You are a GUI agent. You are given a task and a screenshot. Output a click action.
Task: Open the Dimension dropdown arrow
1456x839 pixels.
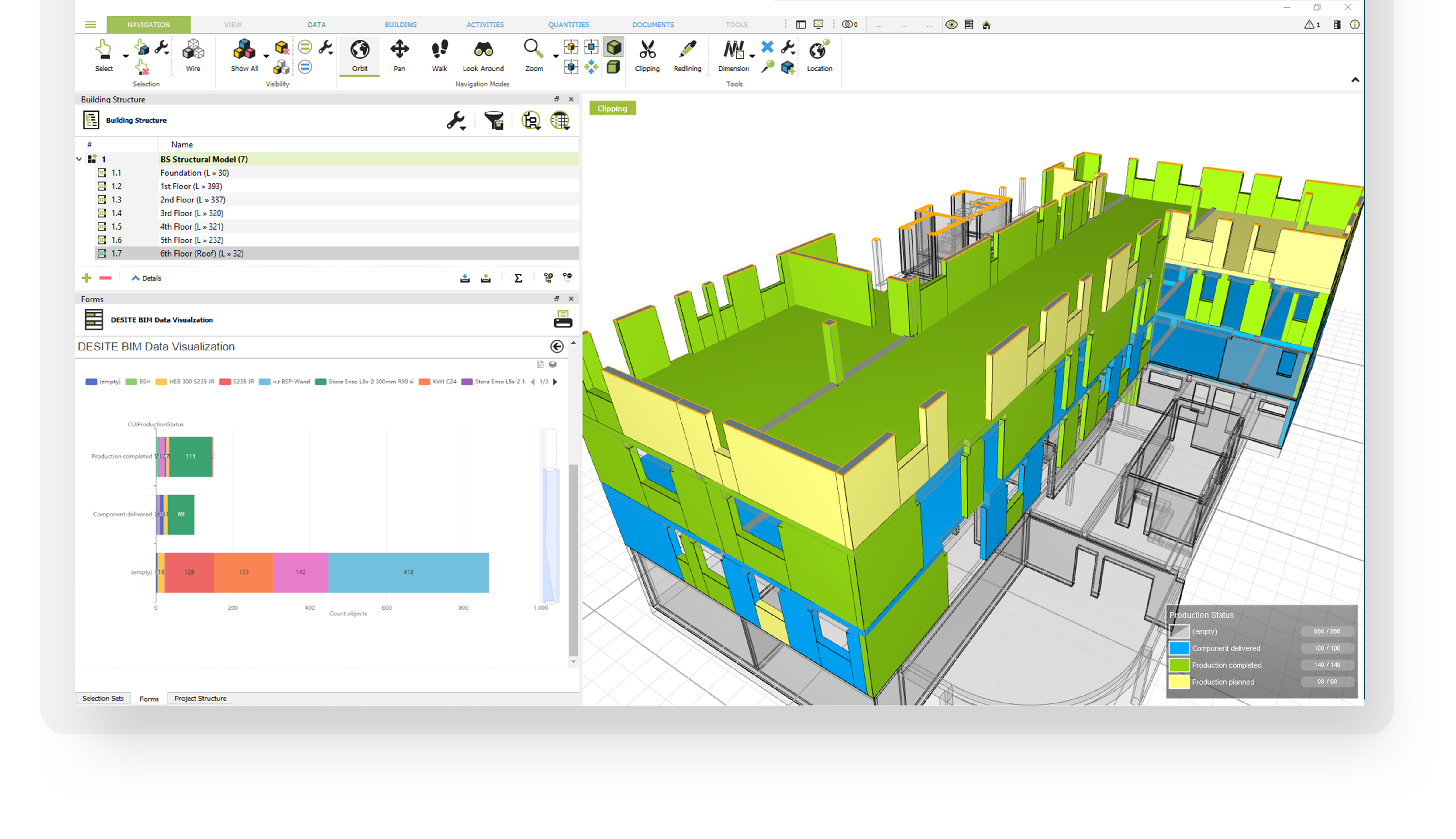(752, 57)
